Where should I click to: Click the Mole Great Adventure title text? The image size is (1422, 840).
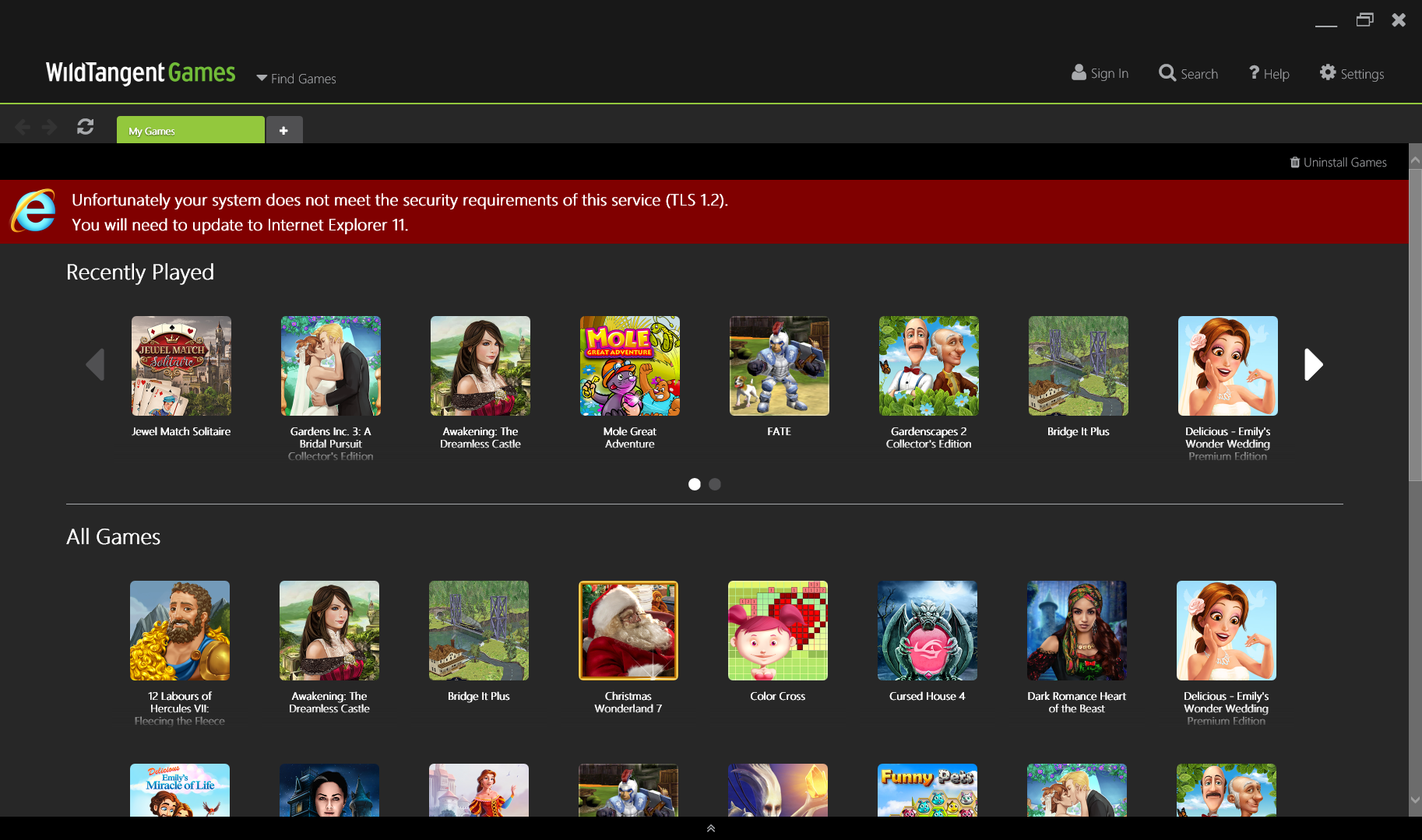[630, 438]
